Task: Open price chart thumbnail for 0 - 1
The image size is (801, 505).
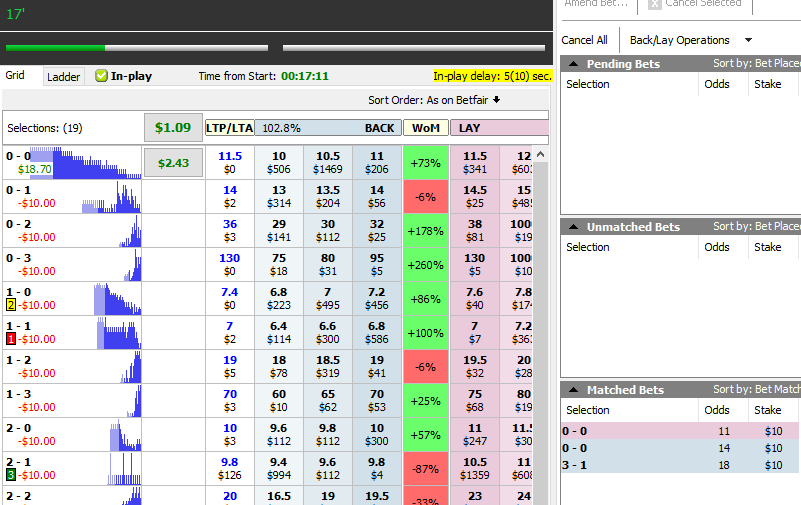Action: pos(111,197)
